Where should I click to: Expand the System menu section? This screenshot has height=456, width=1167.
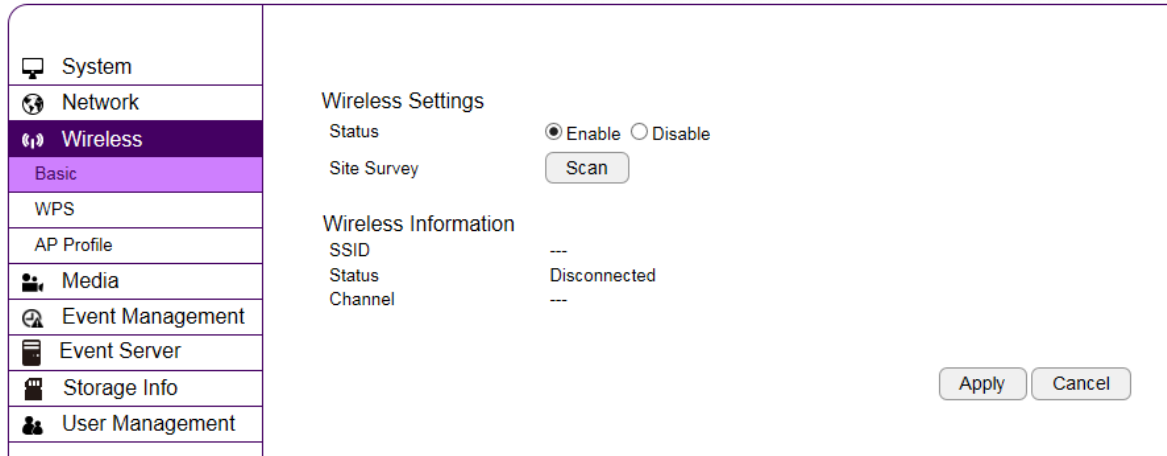click(96, 67)
